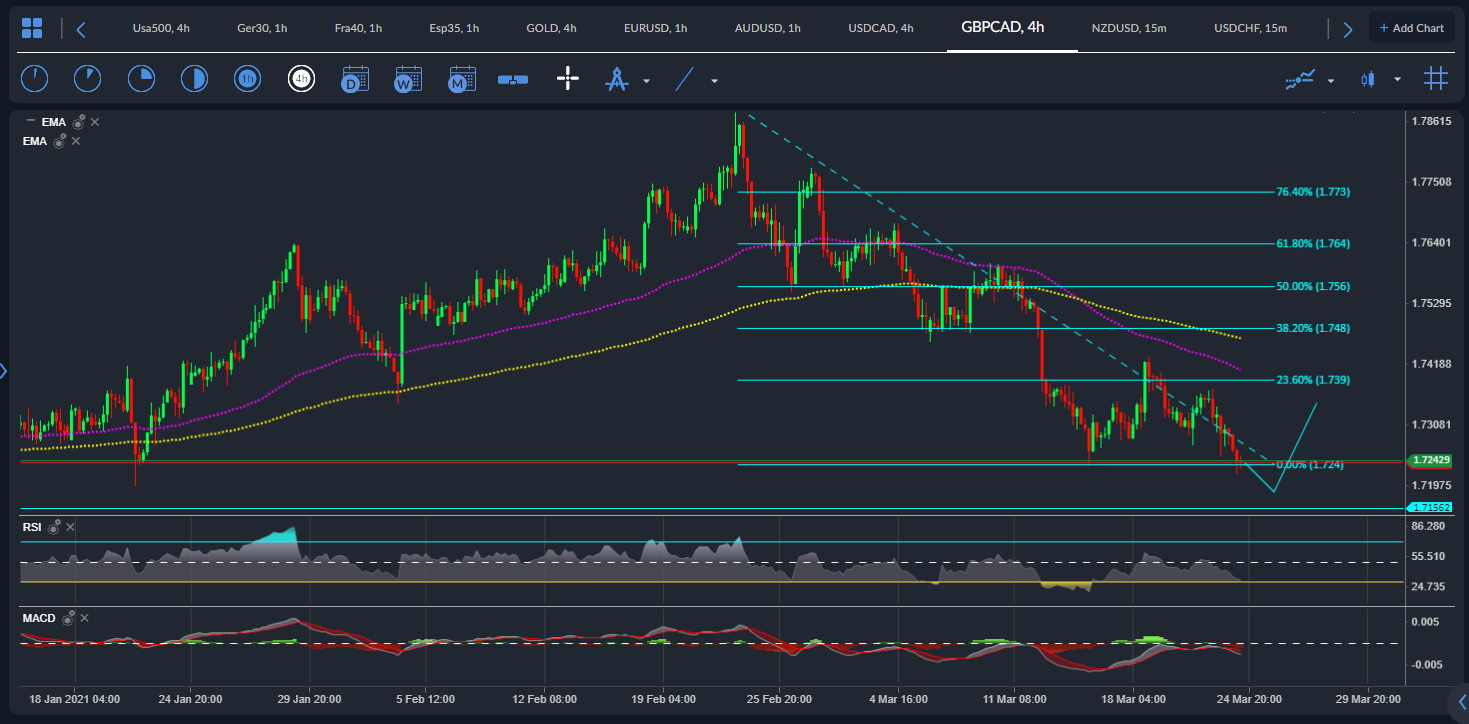Click the current price label 1.72429
This screenshot has width=1469, height=724.
[1431, 460]
